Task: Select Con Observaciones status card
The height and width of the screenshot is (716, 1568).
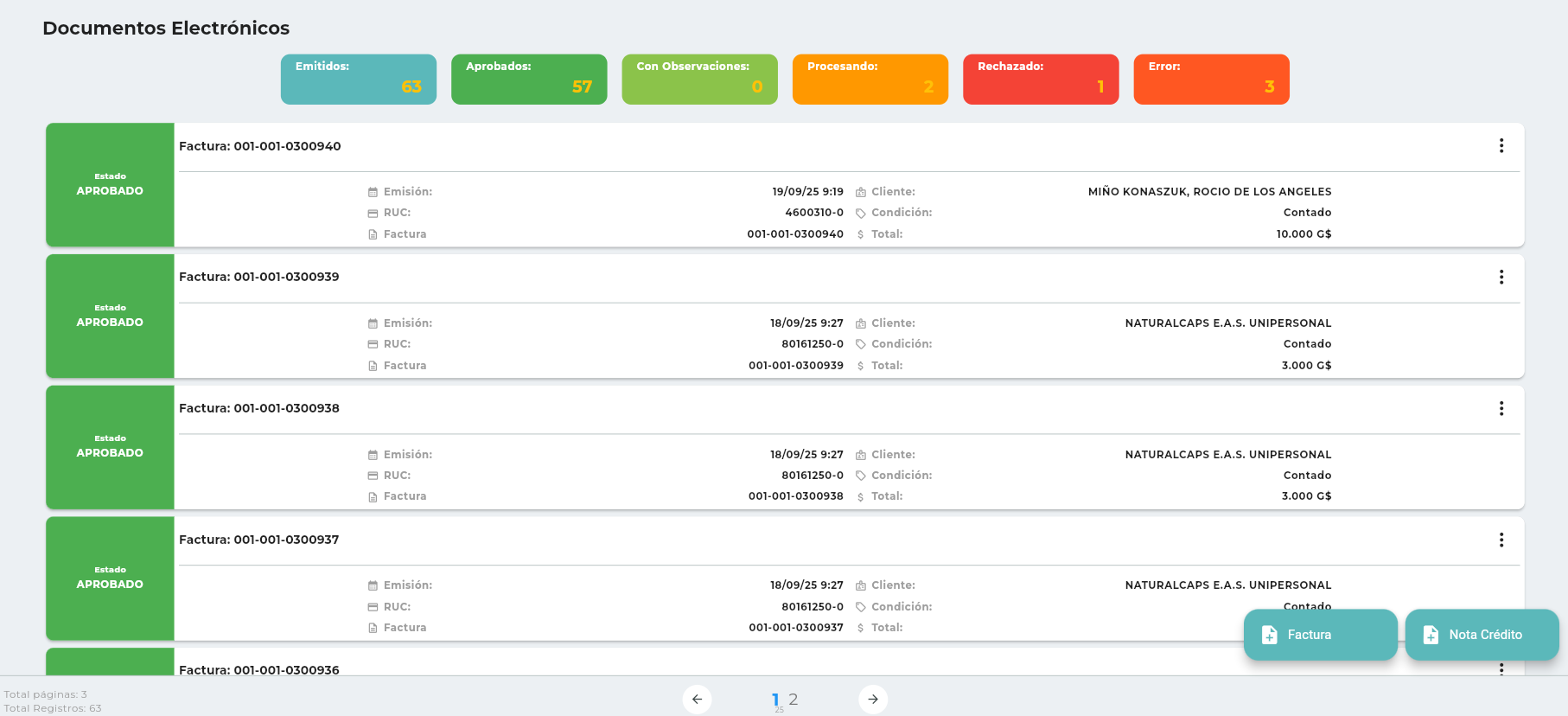Action: (699, 80)
